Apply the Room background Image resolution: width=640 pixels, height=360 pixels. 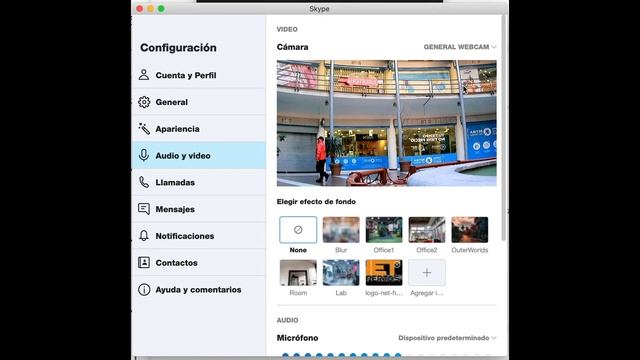[298, 273]
